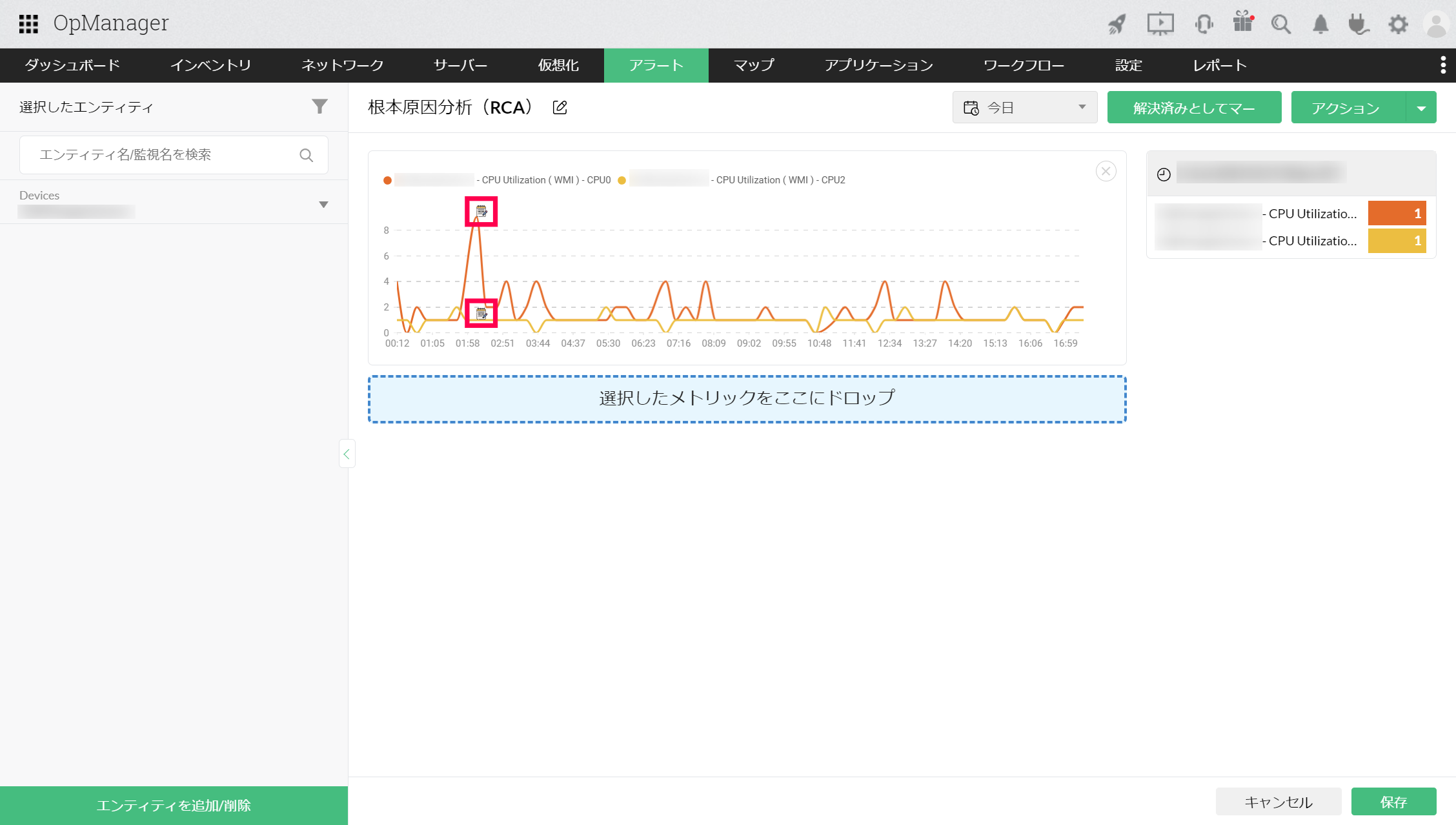Screen dimensions: 1456x825
Task: Expand the アクション dropdown arrow
Action: 1421,108
